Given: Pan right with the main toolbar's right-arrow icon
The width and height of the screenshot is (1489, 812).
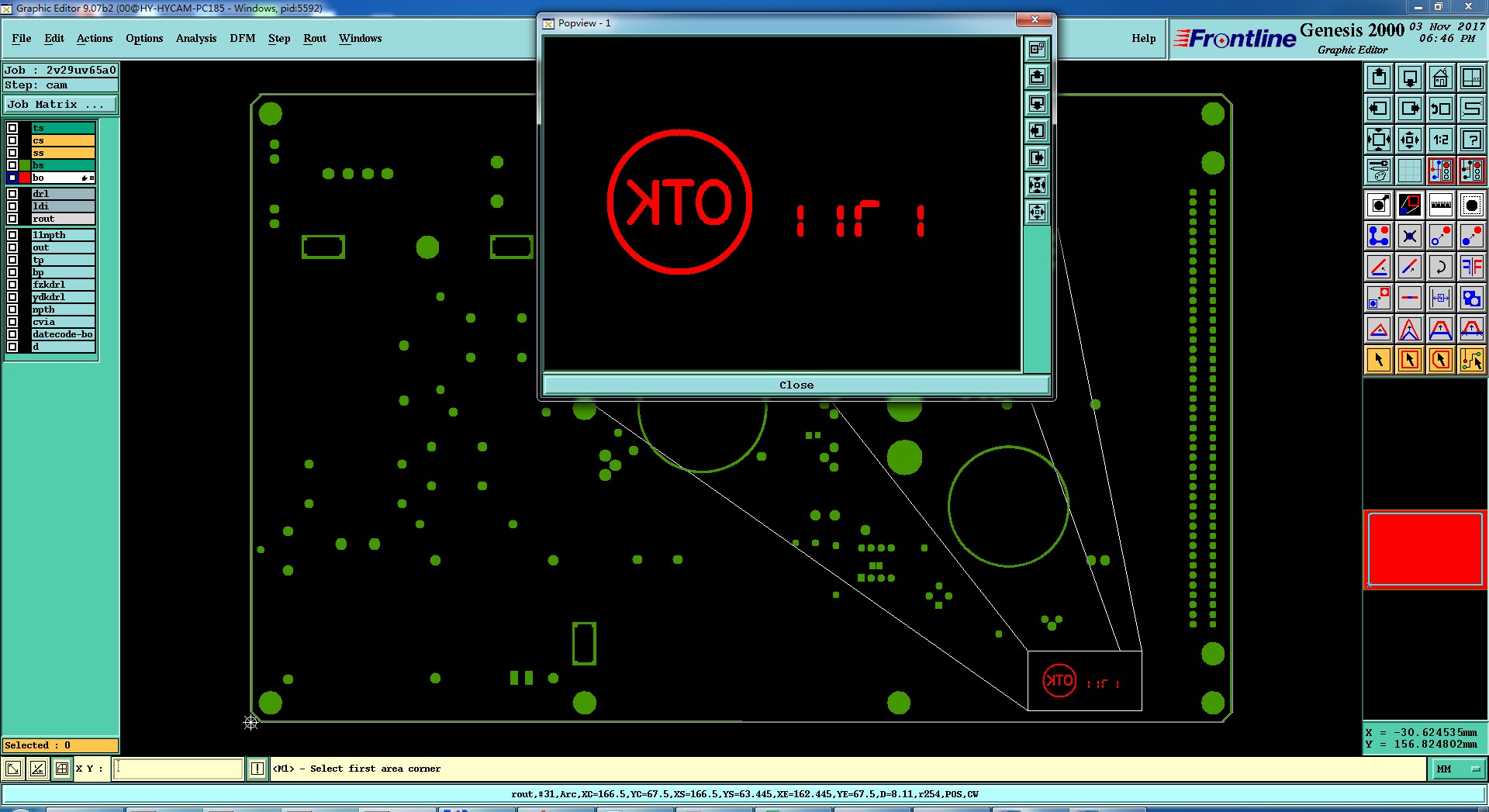Looking at the screenshot, I should click(1410, 109).
